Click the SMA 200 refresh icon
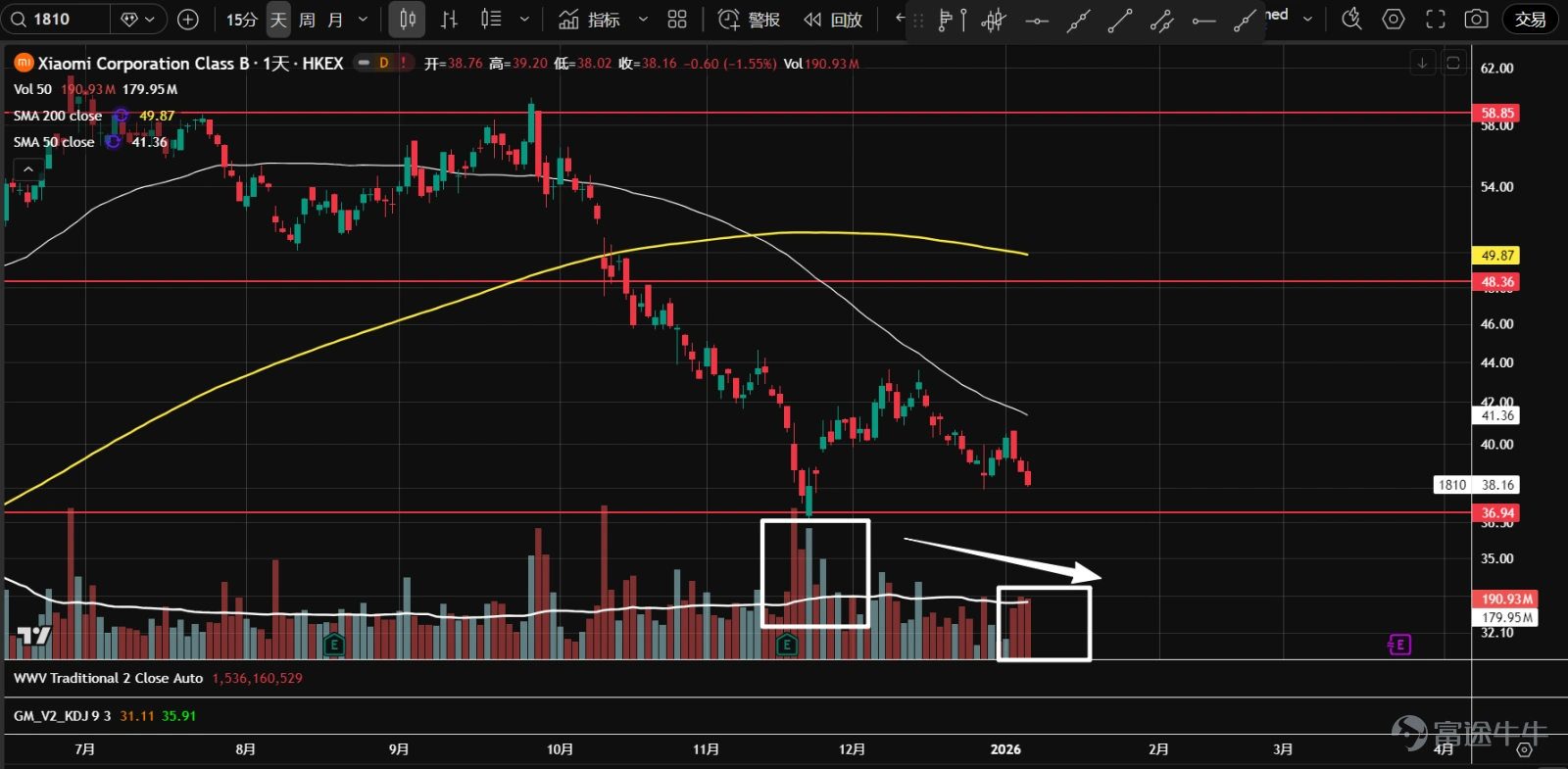The height and width of the screenshot is (769, 1568). [121, 116]
